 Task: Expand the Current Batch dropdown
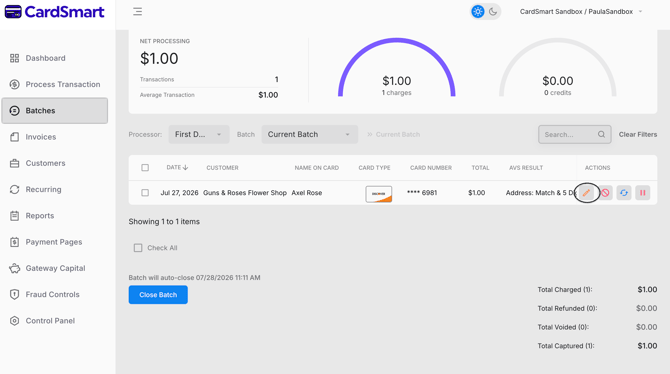[309, 134]
